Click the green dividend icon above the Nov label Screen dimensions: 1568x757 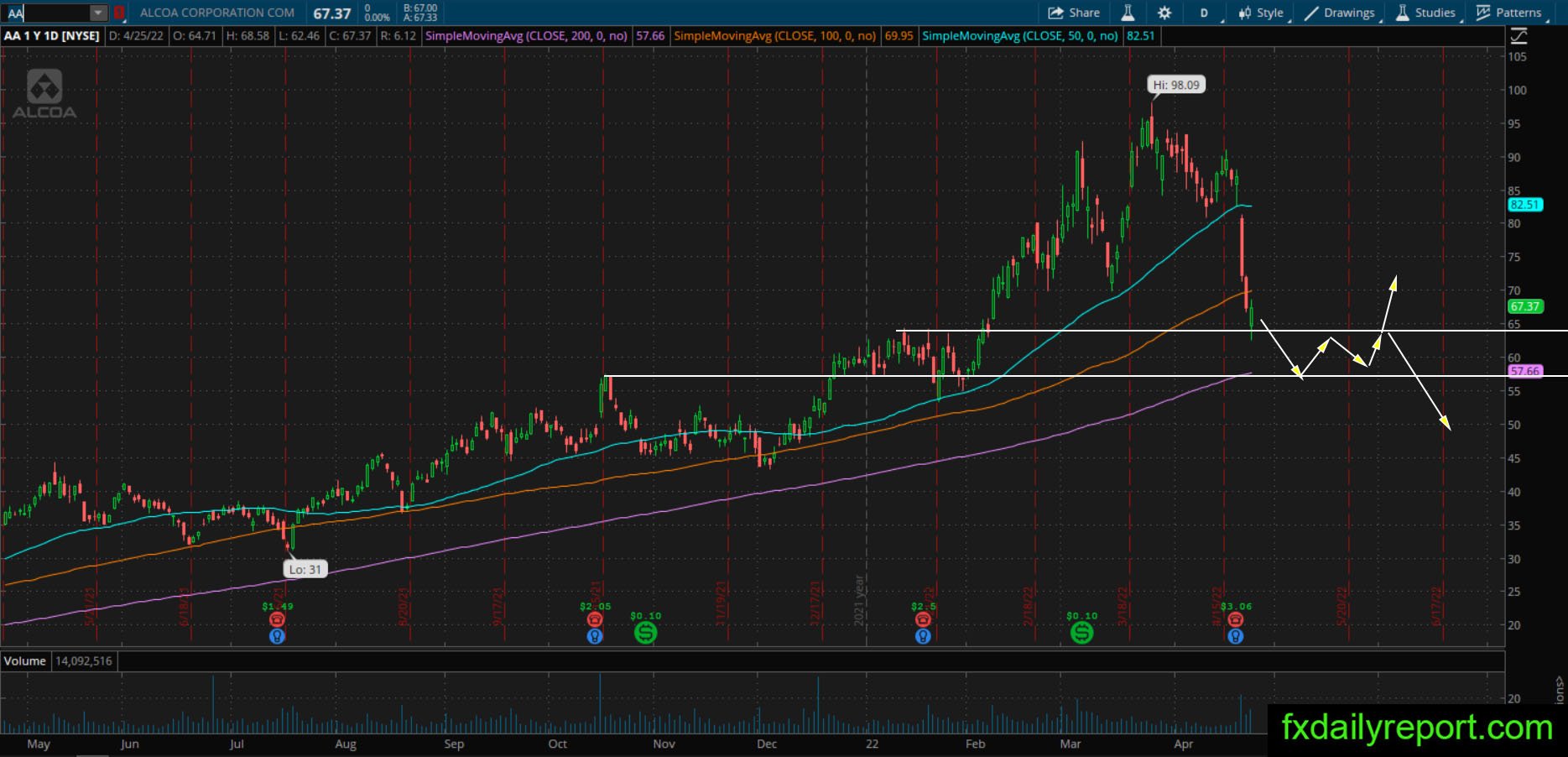click(x=645, y=632)
